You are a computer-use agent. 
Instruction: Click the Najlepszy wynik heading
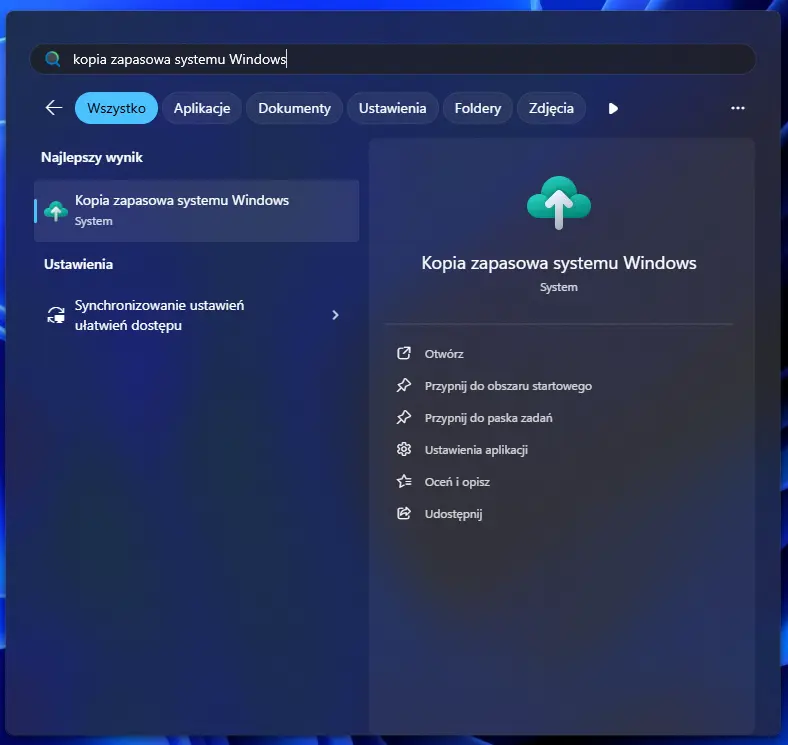pyautogui.click(x=92, y=158)
